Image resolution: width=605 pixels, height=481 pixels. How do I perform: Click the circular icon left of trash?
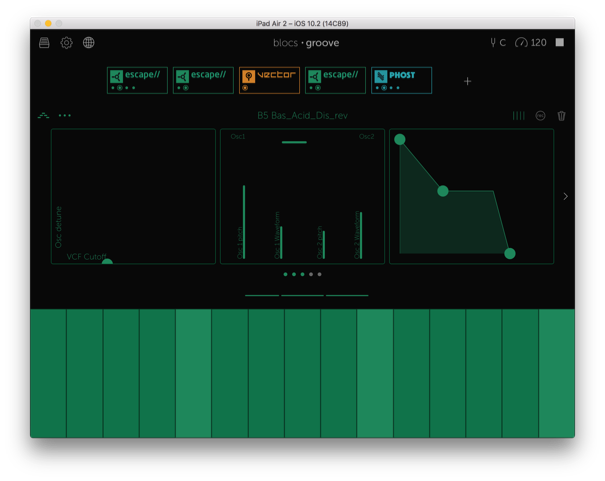pyautogui.click(x=540, y=116)
